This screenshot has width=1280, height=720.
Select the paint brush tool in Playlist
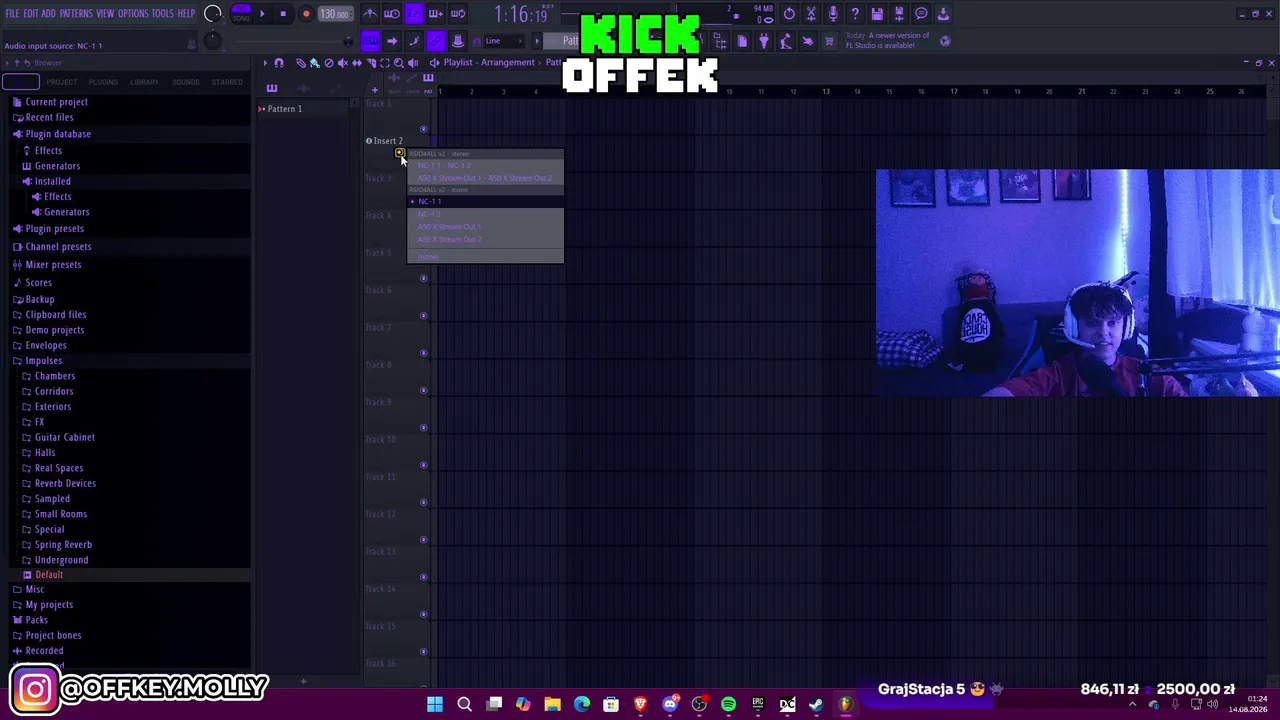click(x=314, y=63)
